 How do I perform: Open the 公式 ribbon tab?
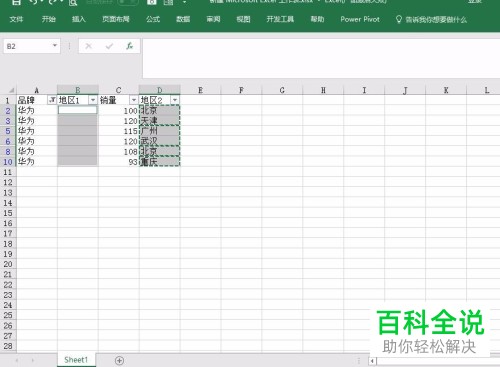tap(153, 19)
